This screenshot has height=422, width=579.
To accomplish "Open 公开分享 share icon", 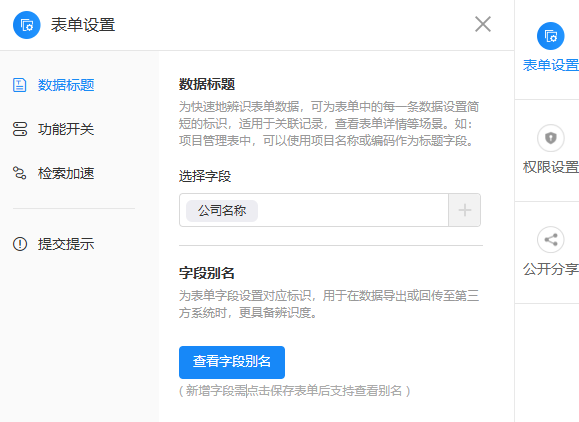I will [x=551, y=240].
